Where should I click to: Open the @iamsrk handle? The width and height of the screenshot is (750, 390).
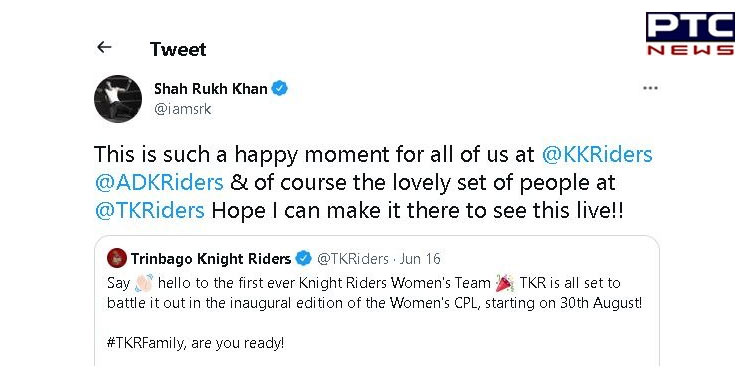[182, 109]
